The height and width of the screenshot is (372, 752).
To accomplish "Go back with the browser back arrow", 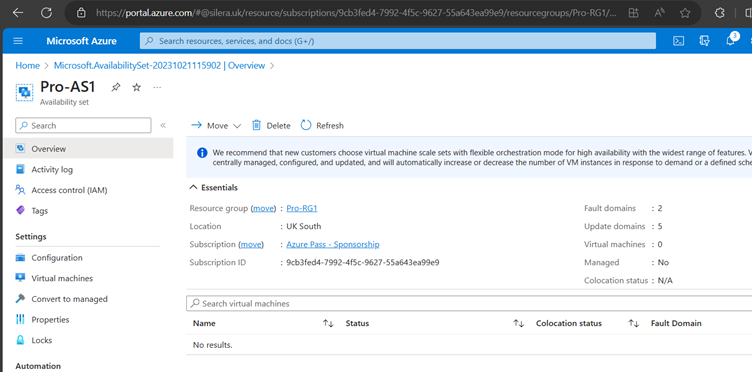I will click(x=18, y=13).
